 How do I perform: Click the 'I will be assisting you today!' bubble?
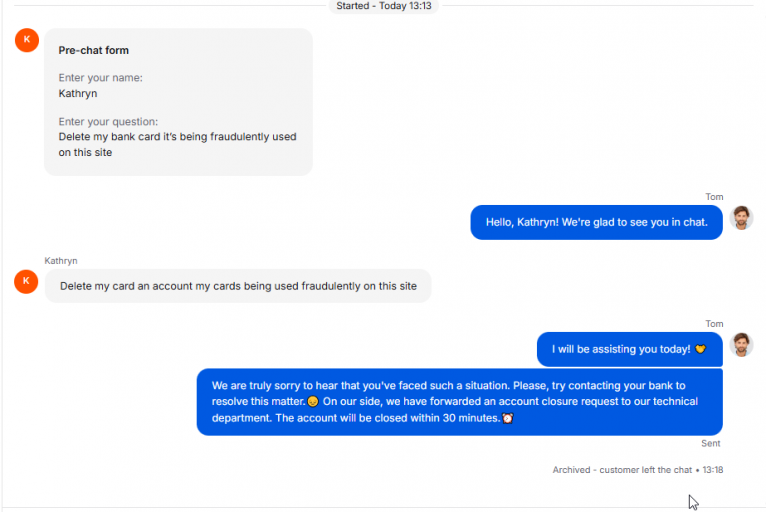(x=630, y=349)
